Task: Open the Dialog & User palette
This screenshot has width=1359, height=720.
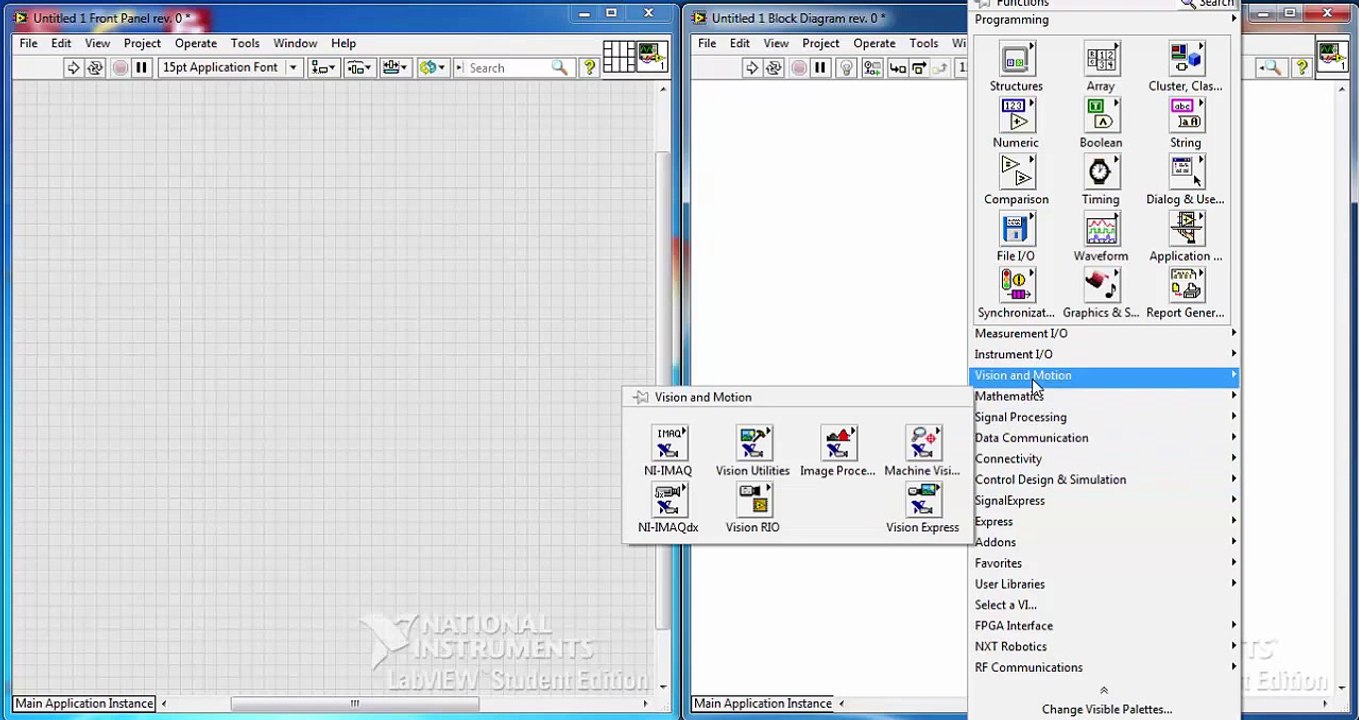Action: (x=1186, y=173)
